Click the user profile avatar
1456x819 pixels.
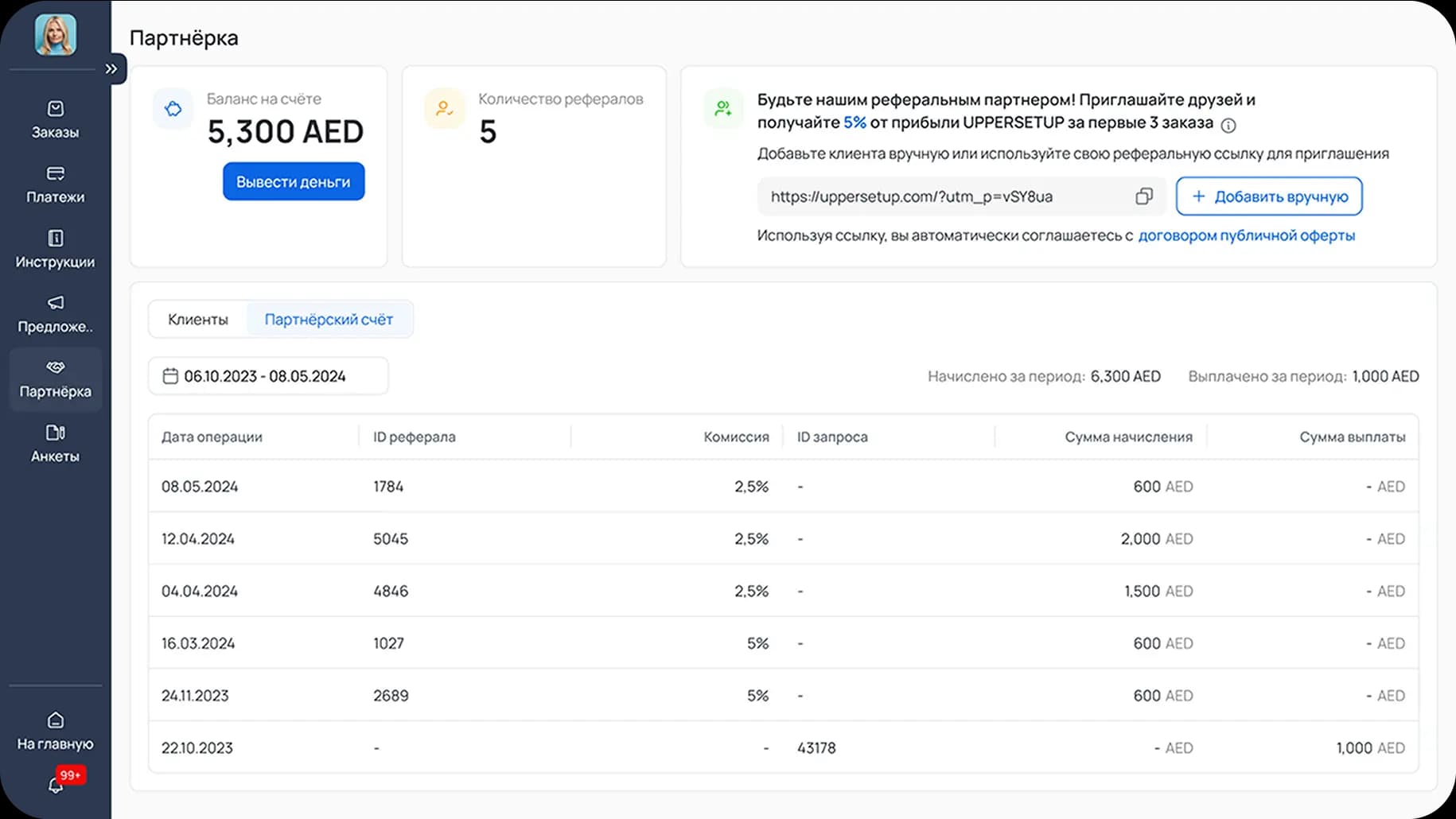tap(56, 35)
